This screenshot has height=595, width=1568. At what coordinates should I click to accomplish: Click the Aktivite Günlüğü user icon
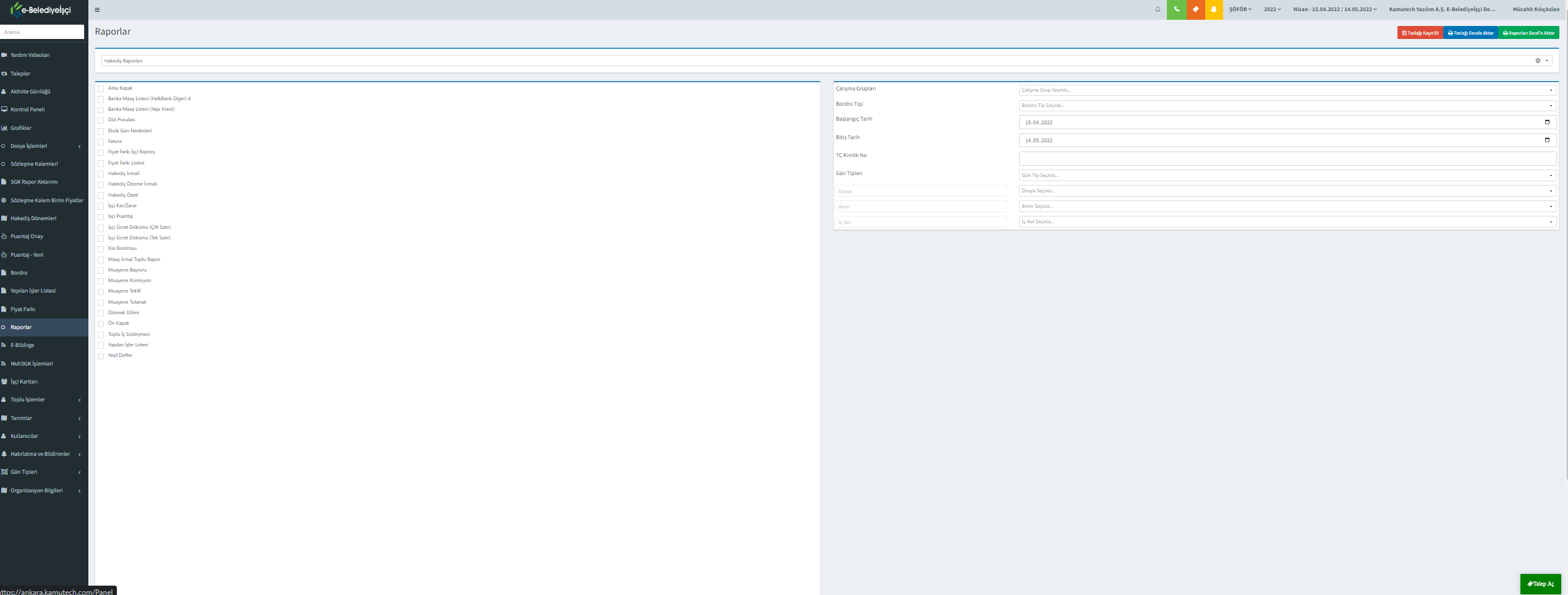click(x=4, y=92)
